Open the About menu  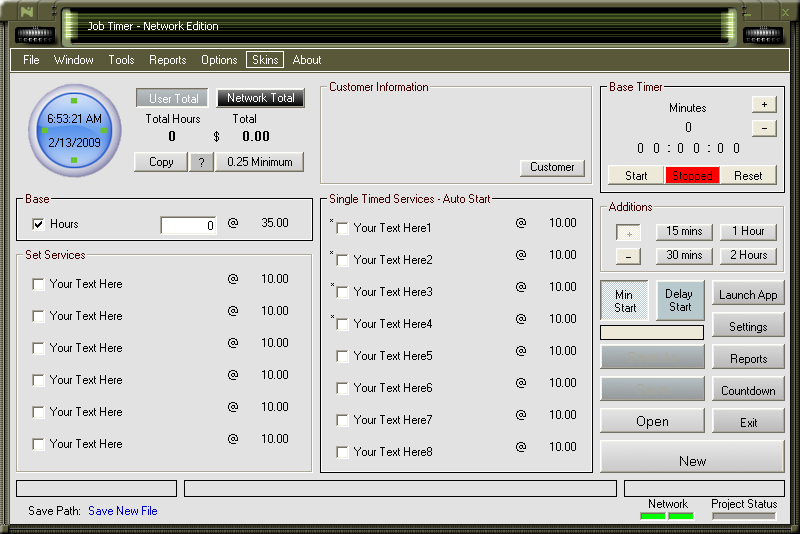tap(307, 60)
